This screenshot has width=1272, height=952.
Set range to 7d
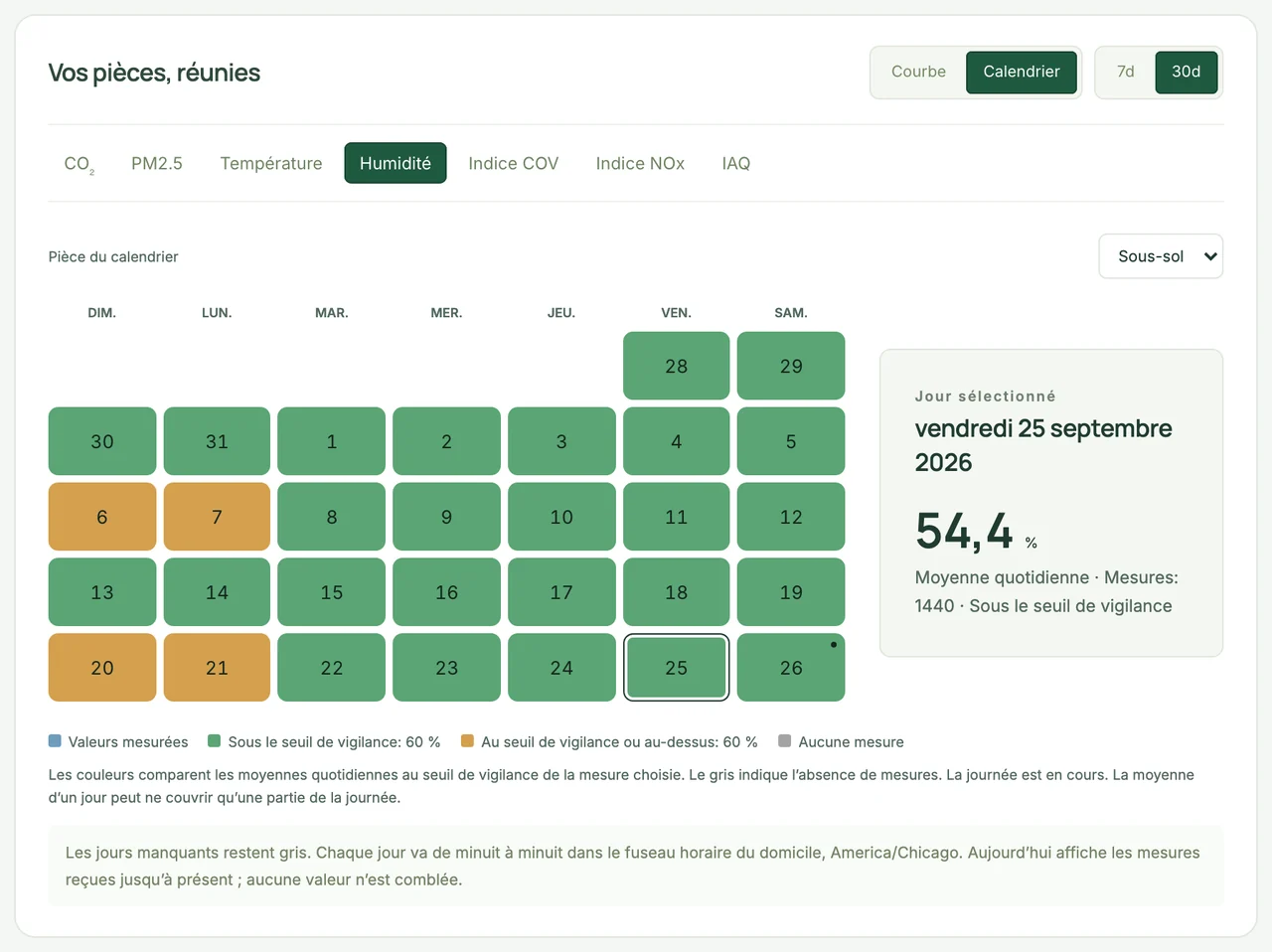click(1126, 72)
